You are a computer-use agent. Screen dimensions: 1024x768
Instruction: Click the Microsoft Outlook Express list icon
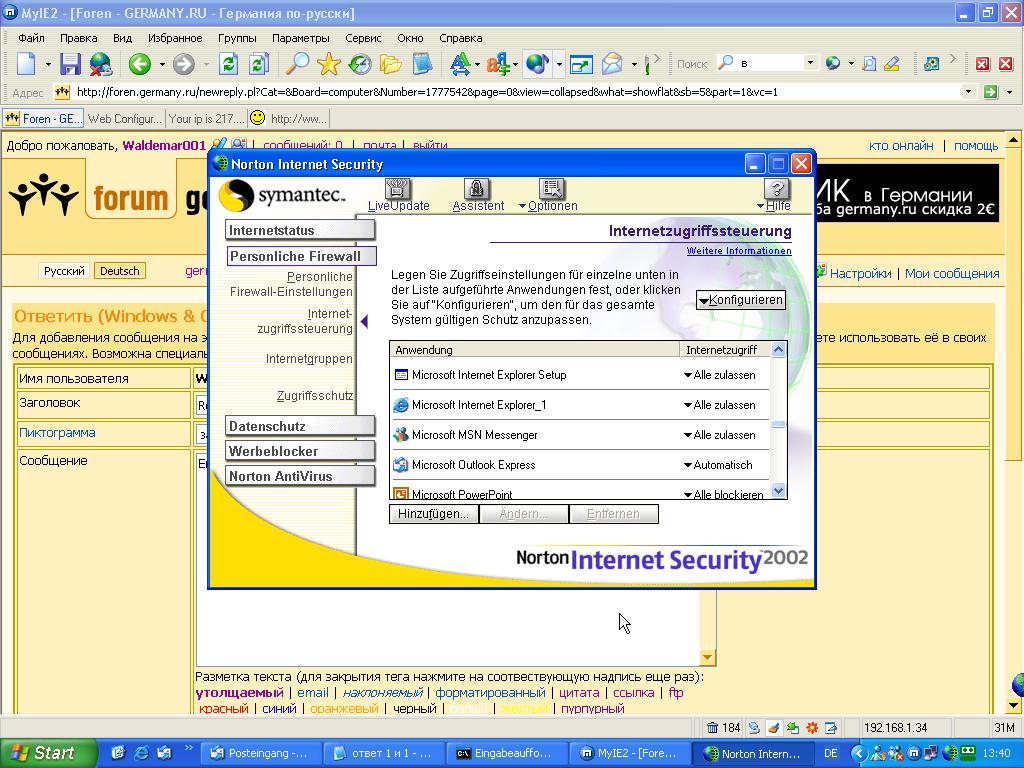401,464
